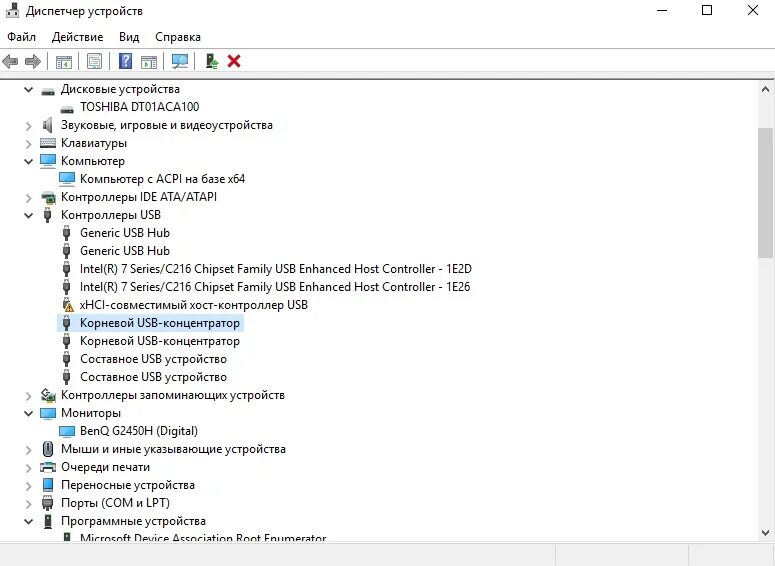Expand Контроллеры запоминающих устройств

click(29, 395)
